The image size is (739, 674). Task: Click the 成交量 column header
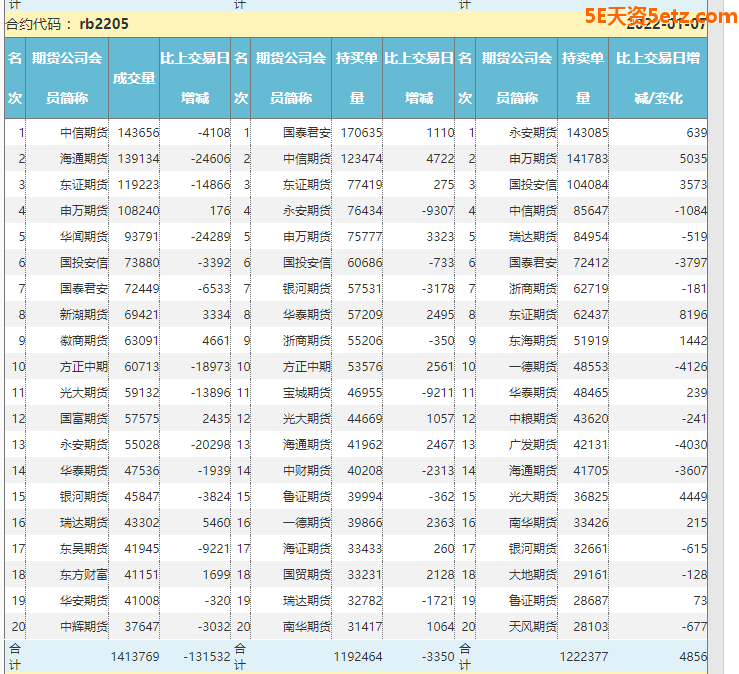tap(134, 78)
